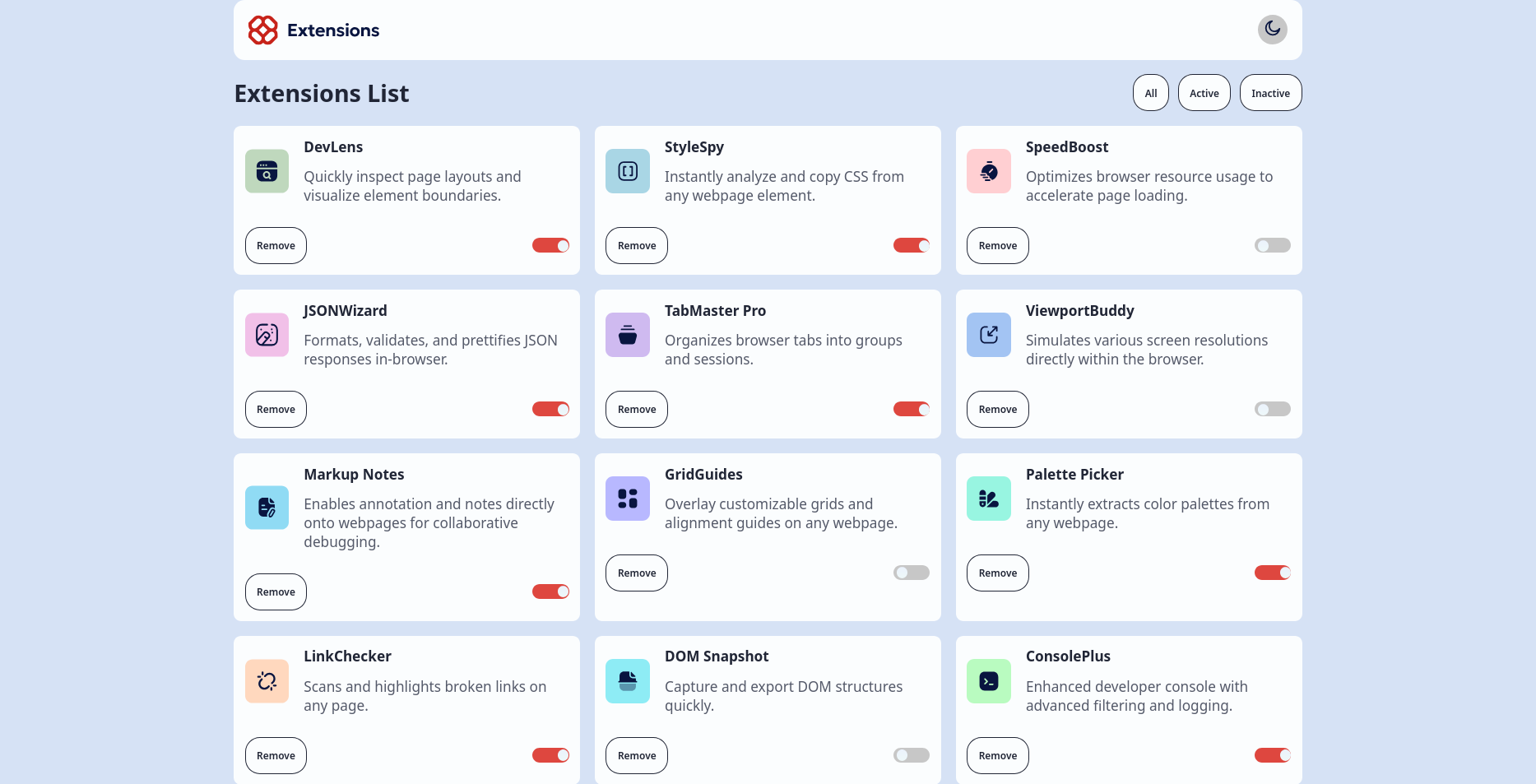Enable the SpeedBoost toggle
This screenshot has width=1536, height=784.
click(x=1272, y=245)
